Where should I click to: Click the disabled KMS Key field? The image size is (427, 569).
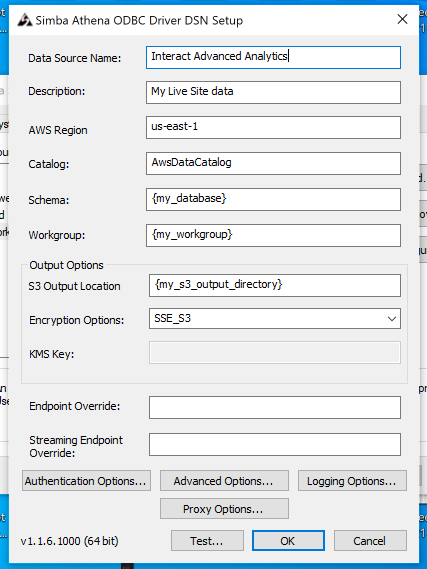(x=275, y=352)
